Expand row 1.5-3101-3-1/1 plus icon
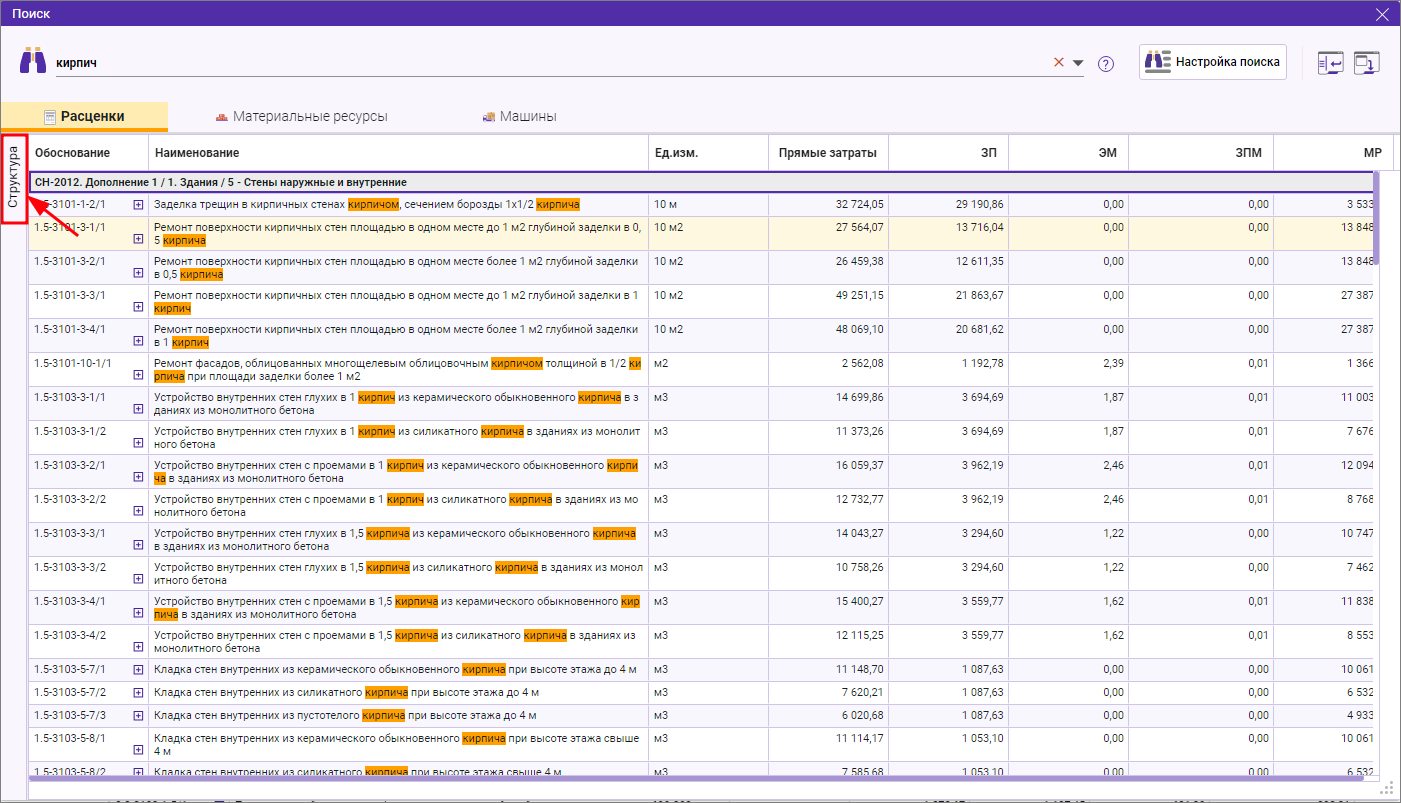The height and width of the screenshot is (803, 1401). coord(138,240)
